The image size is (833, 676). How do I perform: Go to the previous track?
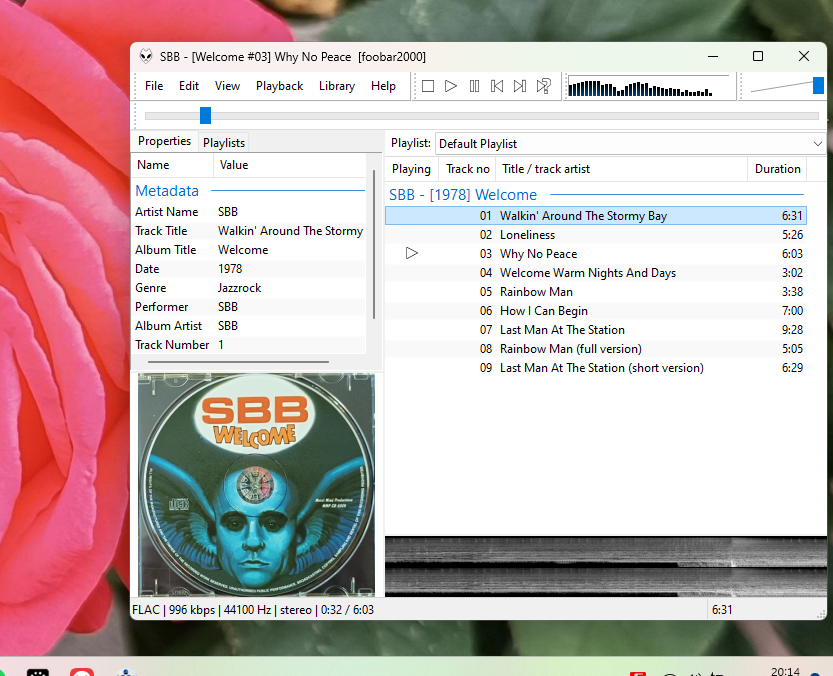coord(497,86)
